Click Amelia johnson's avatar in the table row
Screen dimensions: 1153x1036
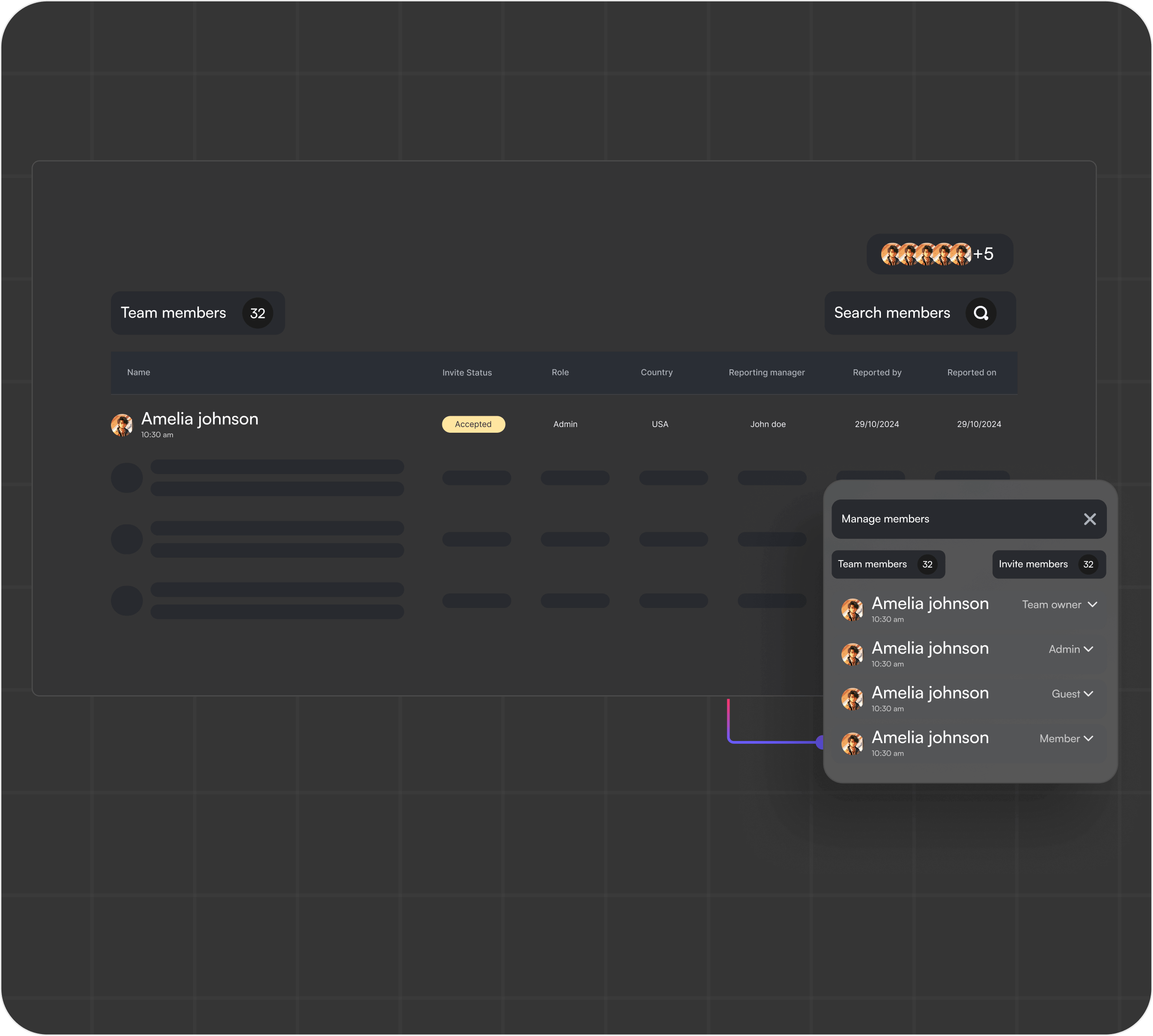click(x=122, y=425)
